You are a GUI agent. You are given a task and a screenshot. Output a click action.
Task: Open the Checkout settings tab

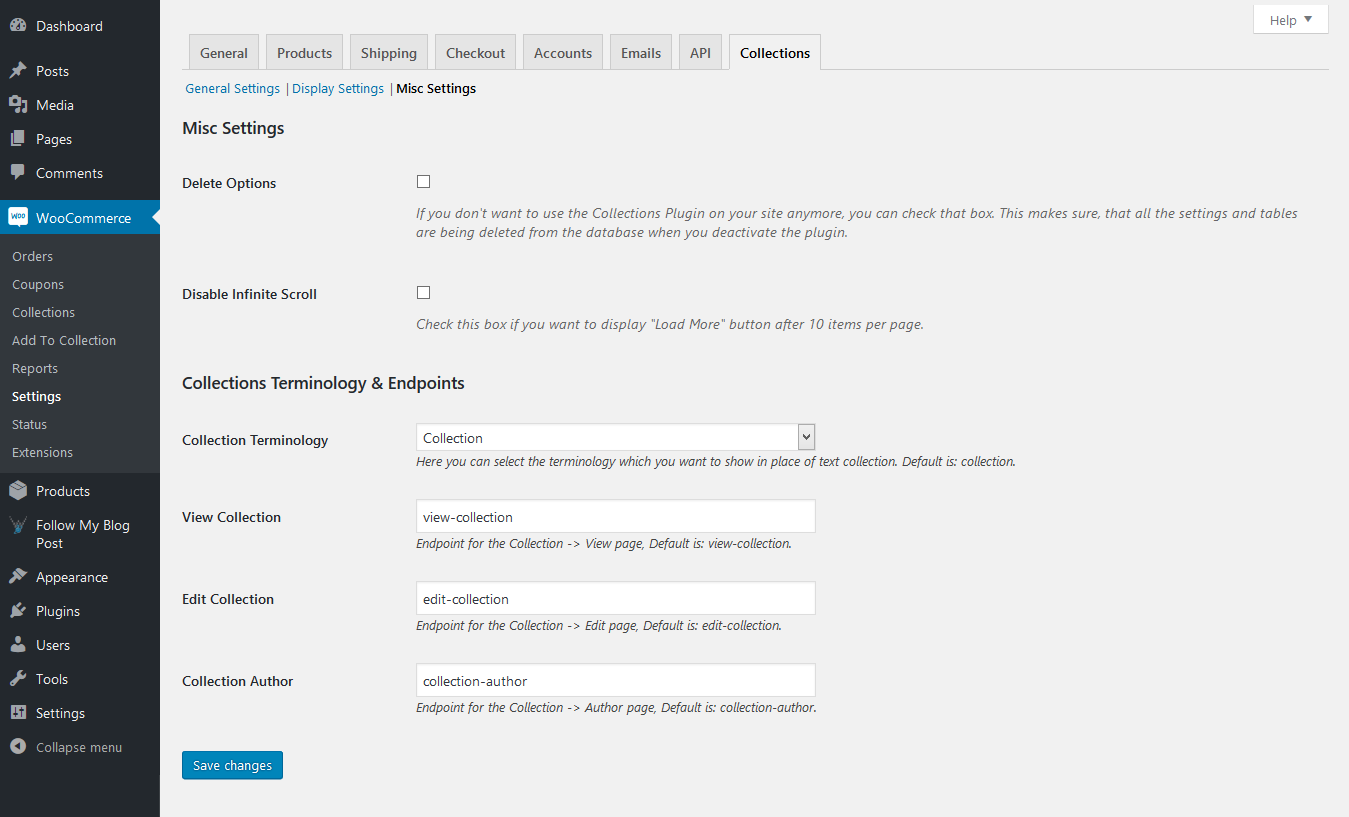pos(475,53)
